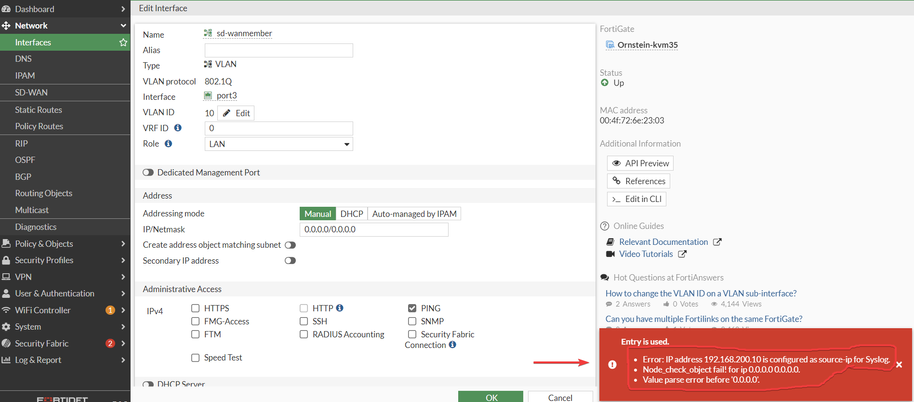Click the Security Fabric icon in sidebar

tap(6, 344)
